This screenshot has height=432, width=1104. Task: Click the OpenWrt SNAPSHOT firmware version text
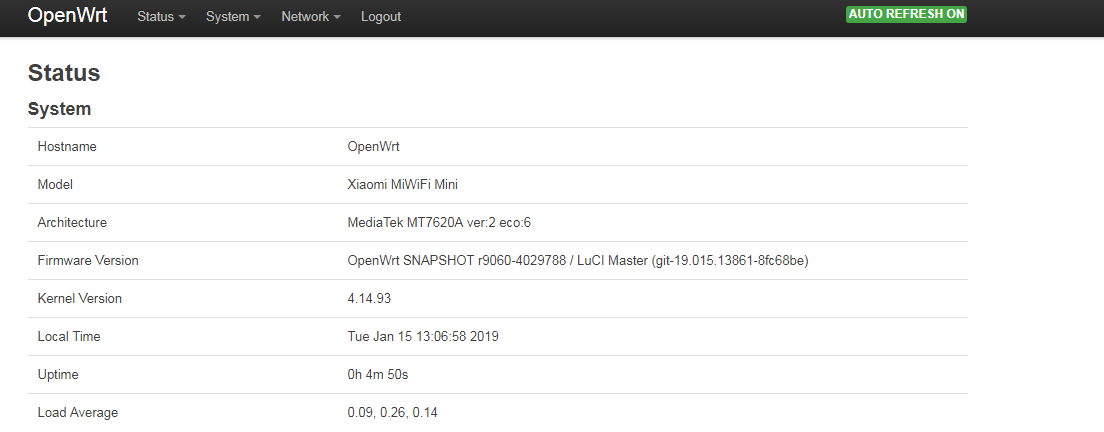(x=577, y=260)
